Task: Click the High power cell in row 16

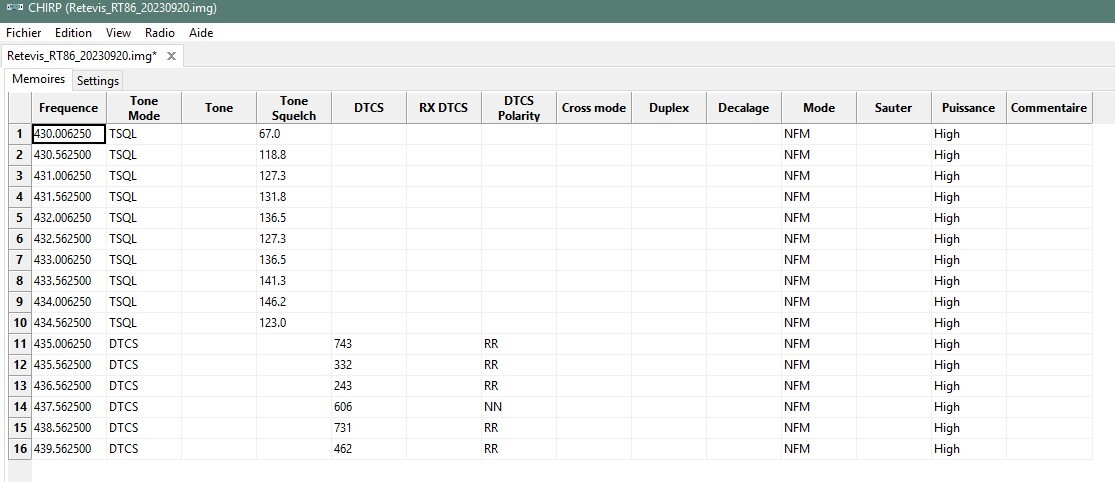Action: pyautogui.click(x=969, y=449)
